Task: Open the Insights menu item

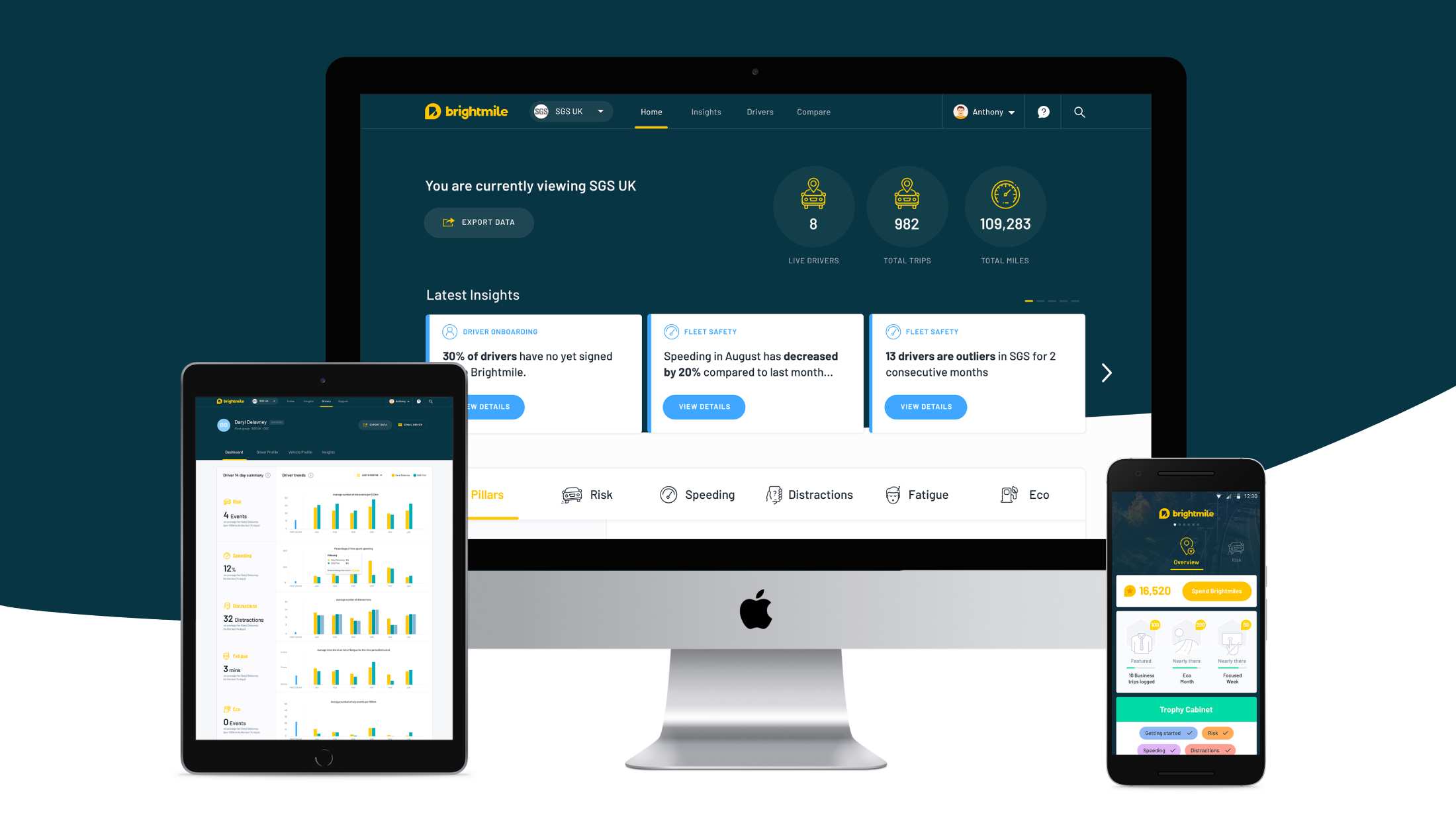Action: 706,111
